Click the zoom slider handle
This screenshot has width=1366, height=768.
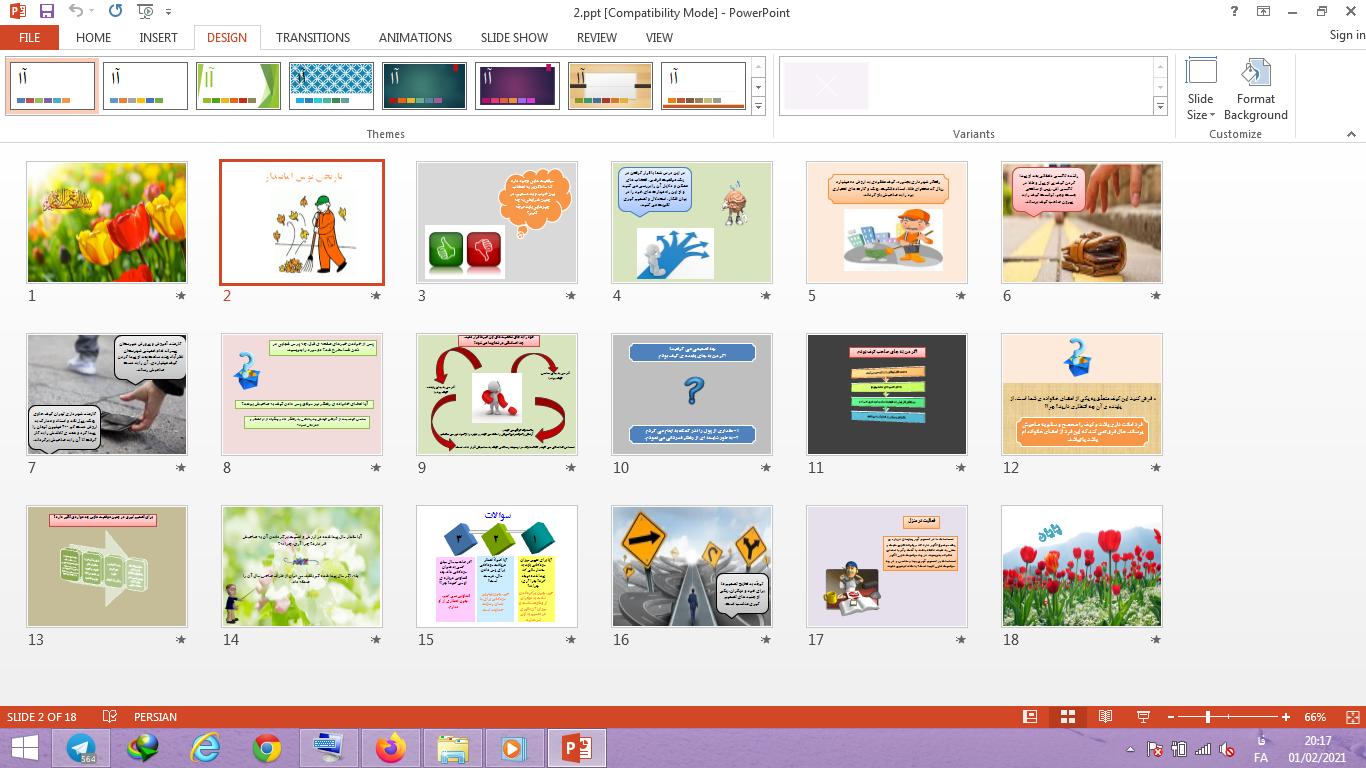(1208, 717)
